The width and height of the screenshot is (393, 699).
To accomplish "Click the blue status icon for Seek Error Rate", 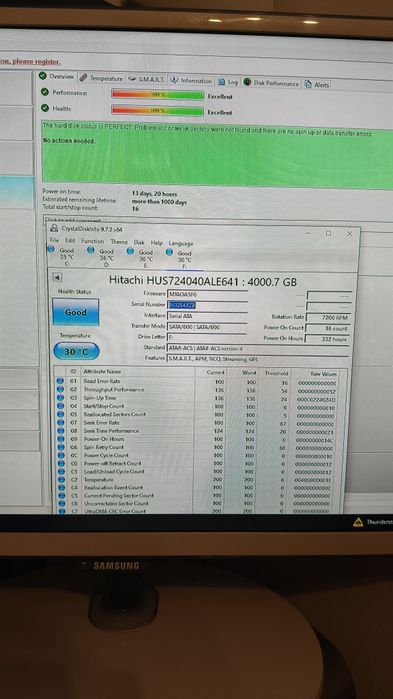I will pos(60,422).
